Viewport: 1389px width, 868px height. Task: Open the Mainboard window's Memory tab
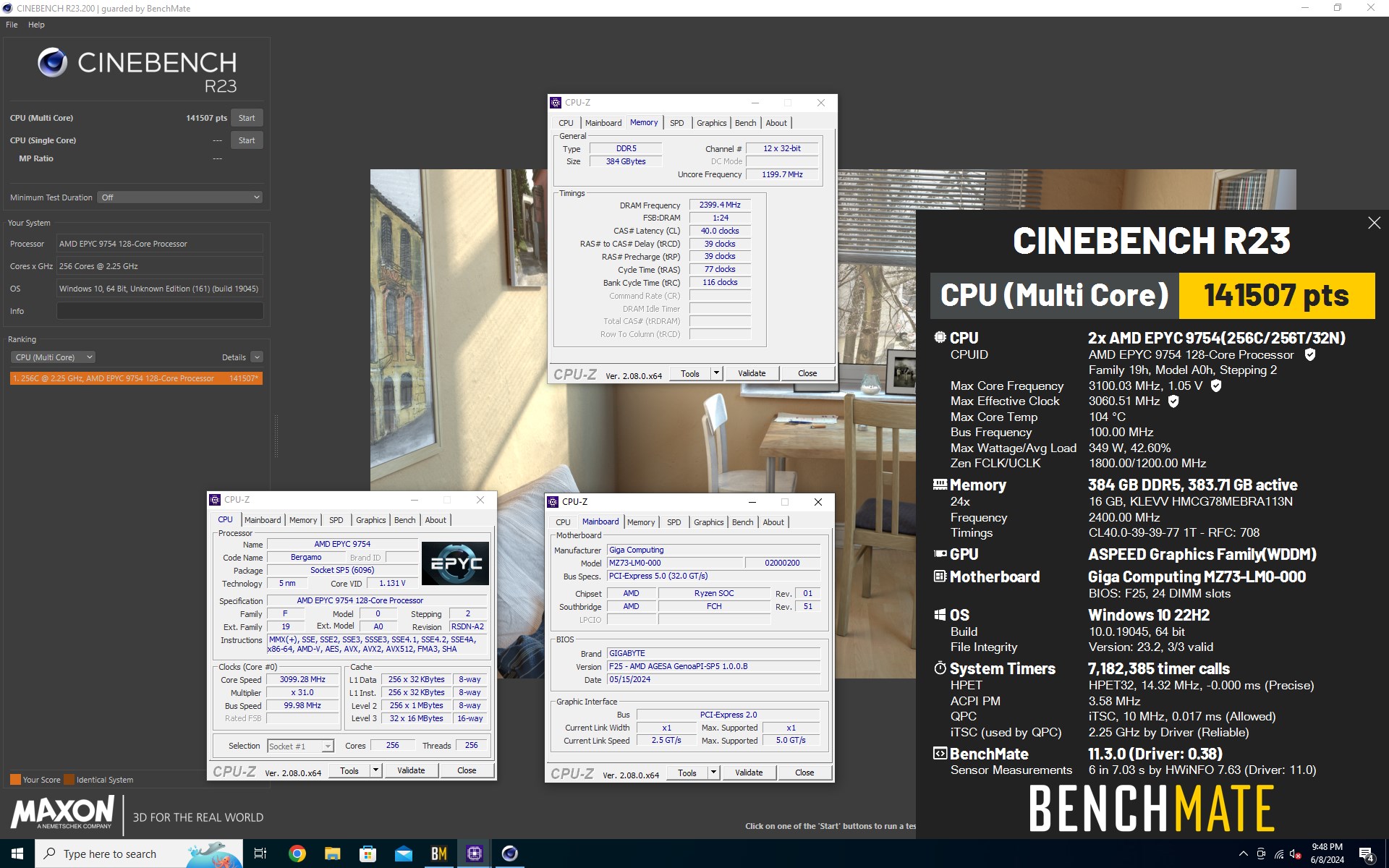tap(641, 522)
